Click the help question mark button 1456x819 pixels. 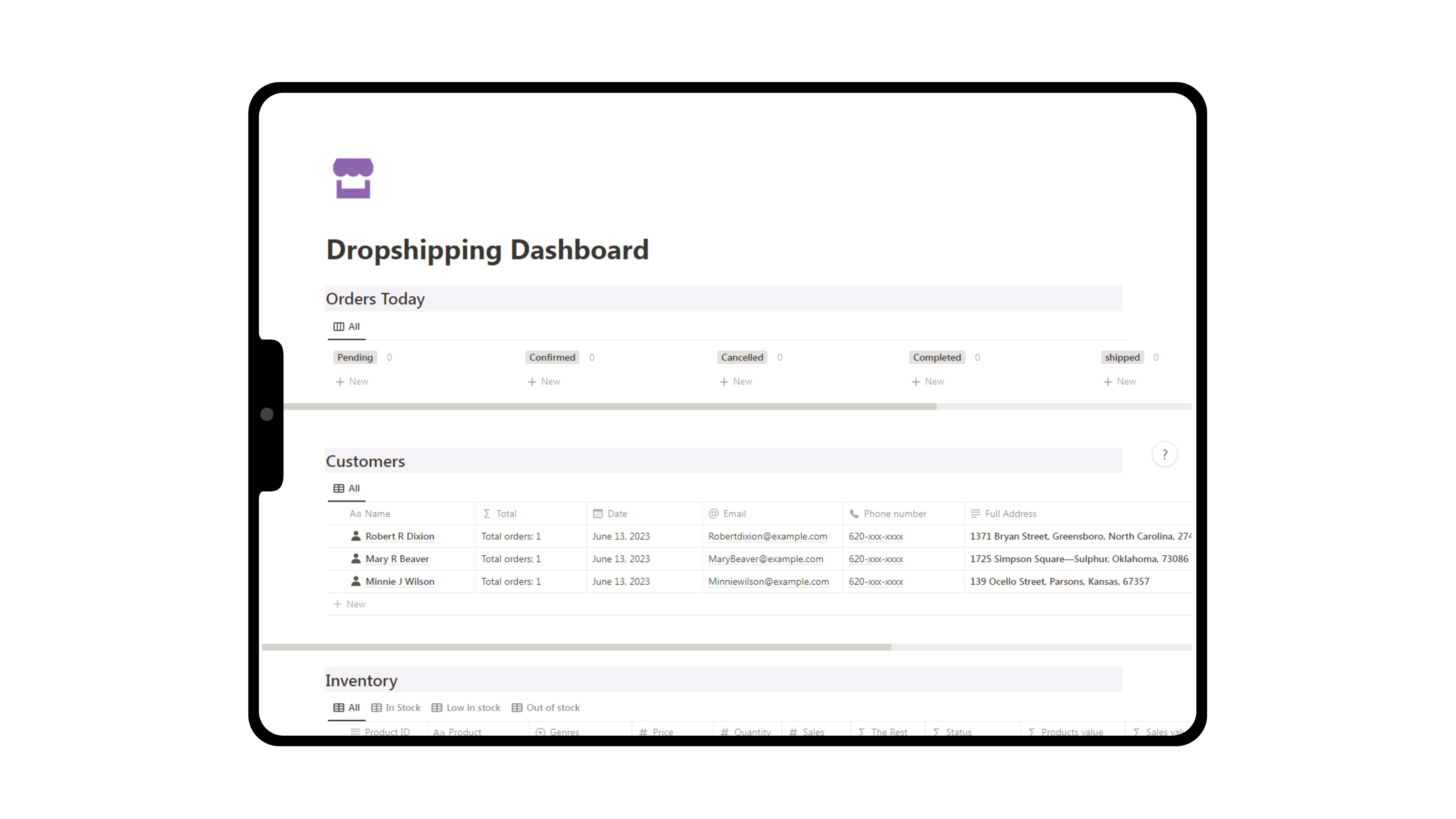1164,454
